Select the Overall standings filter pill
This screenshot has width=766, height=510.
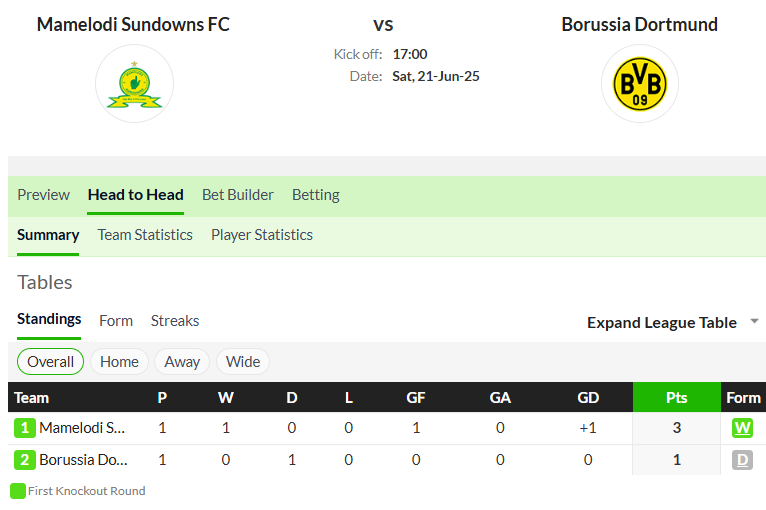tap(50, 361)
